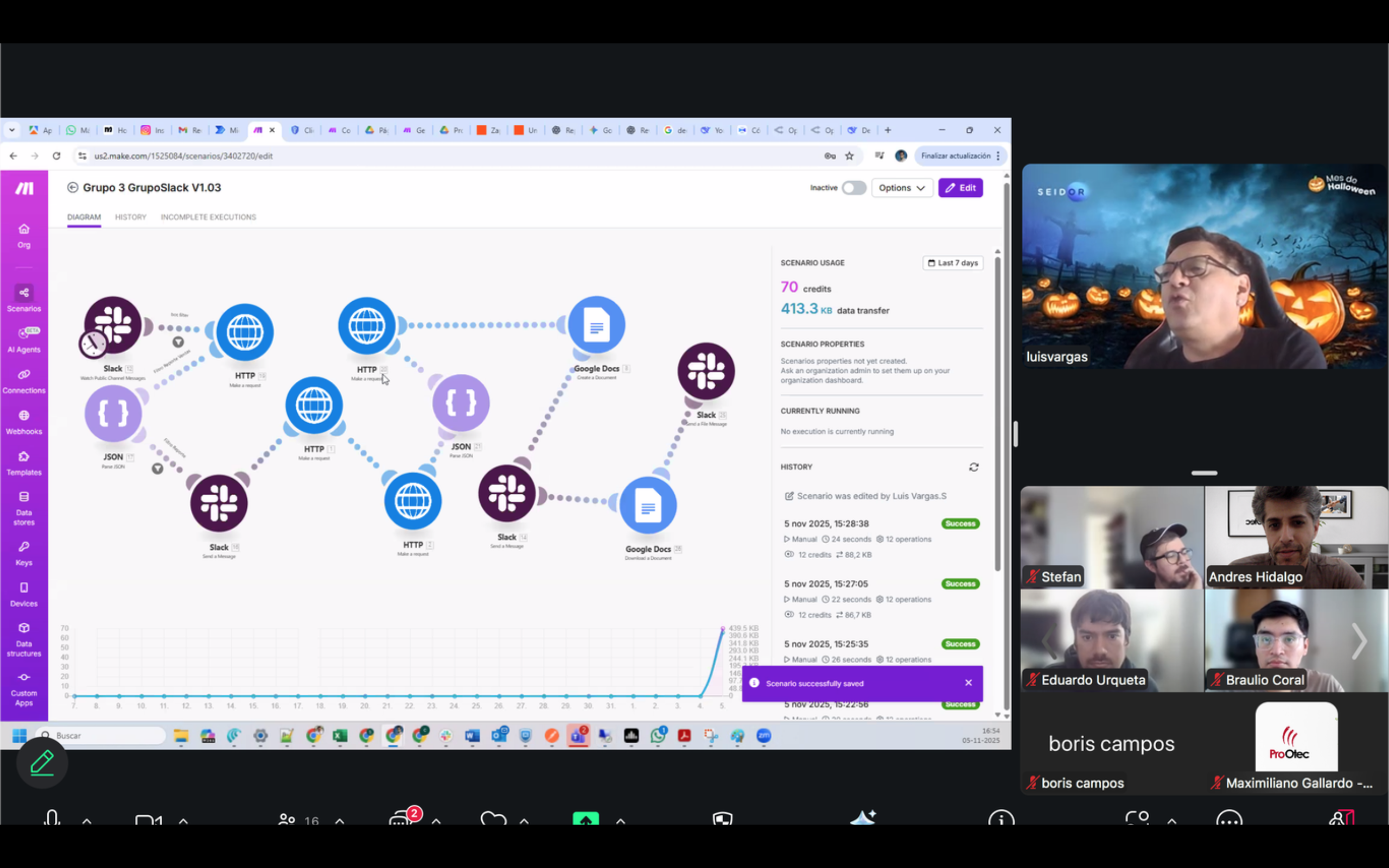1389x868 pixels.
Task: Switch to the History tab
Action: (130, 217)
